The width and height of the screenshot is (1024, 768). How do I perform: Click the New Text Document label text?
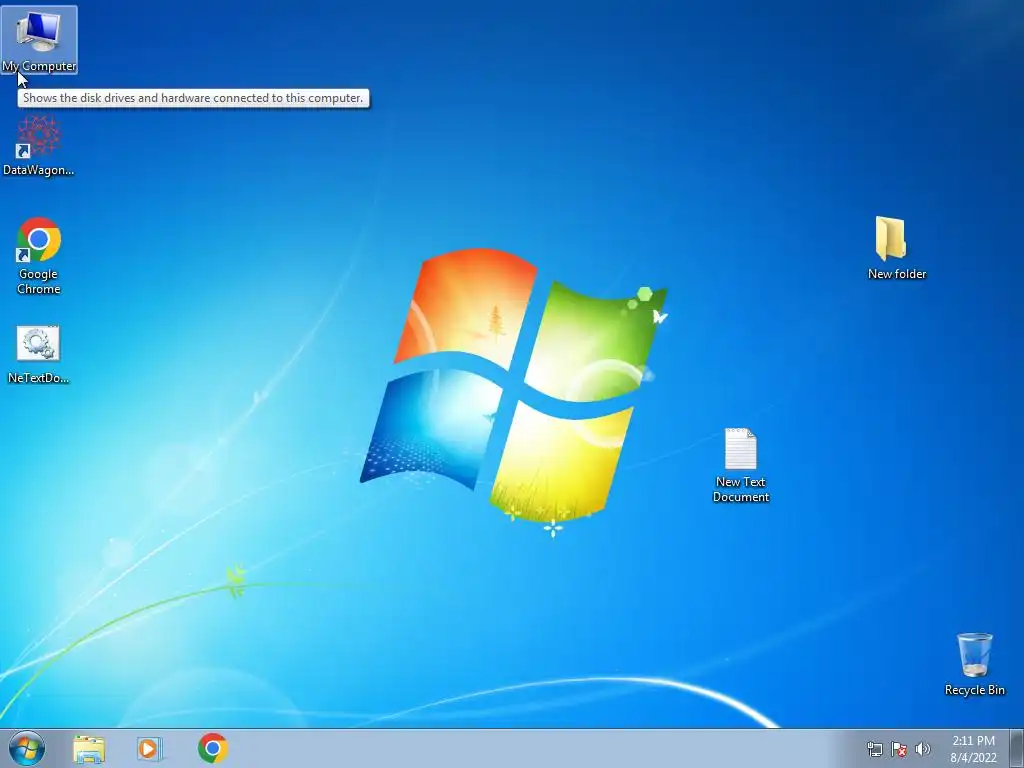click(741, 489)
